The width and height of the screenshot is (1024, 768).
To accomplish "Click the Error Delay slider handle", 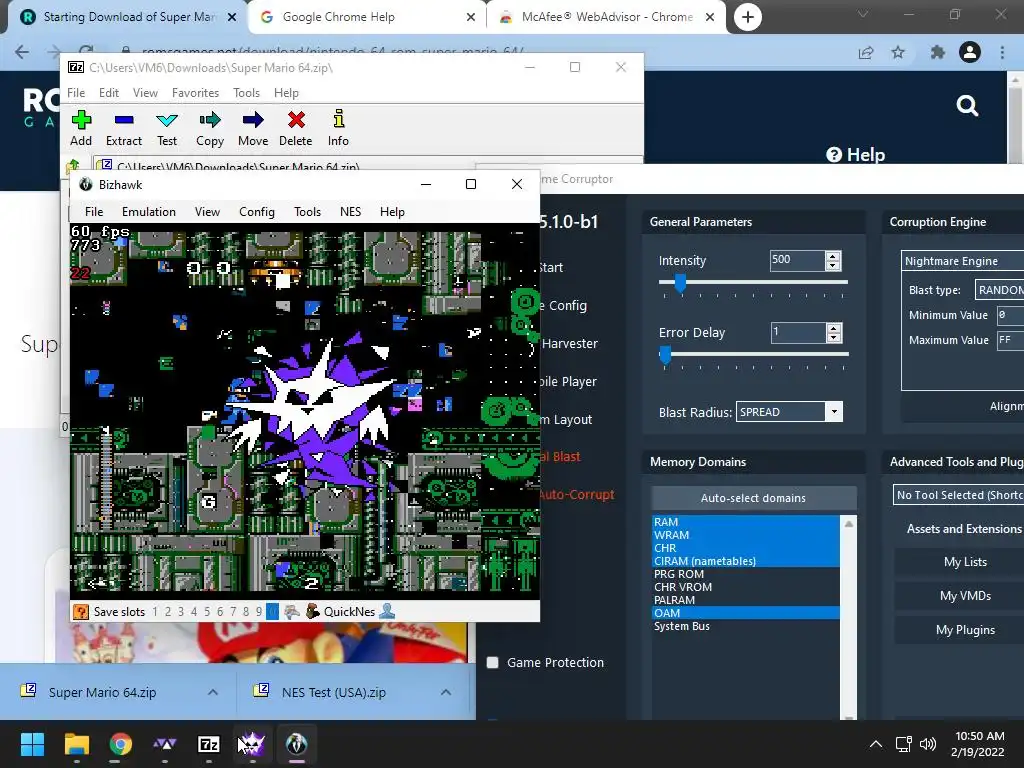I will pyautogui.click(x=665, y=355).
